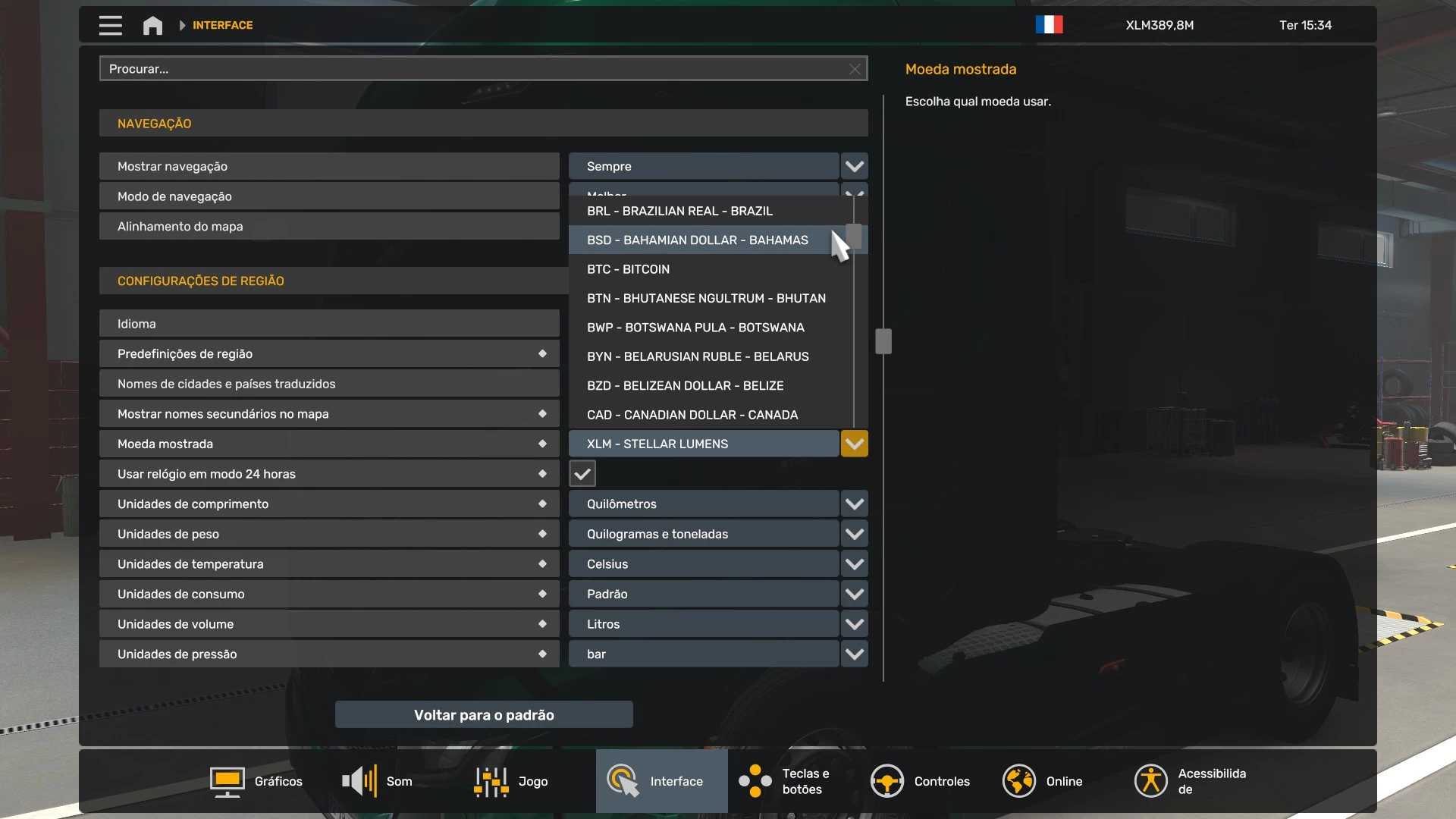1456x819 pixels.
Task: Open the Jogo sliders icon
Action: pyautogui.click(x=491, y=781)
